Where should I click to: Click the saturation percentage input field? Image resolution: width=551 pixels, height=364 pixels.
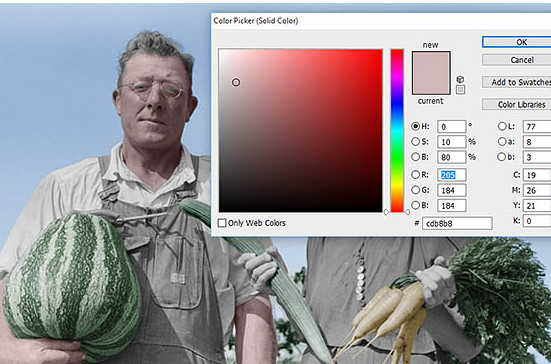[452, 142]
